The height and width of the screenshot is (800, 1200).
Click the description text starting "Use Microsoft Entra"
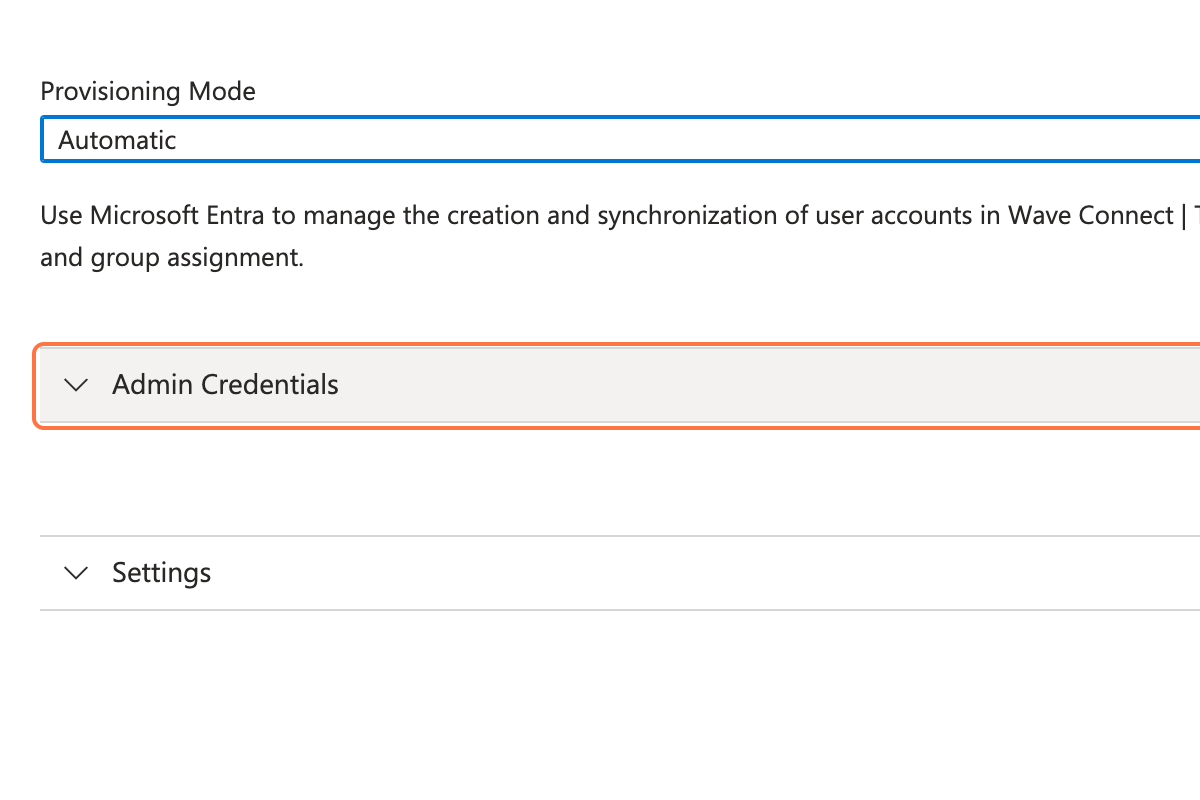[x=620, y=236]
